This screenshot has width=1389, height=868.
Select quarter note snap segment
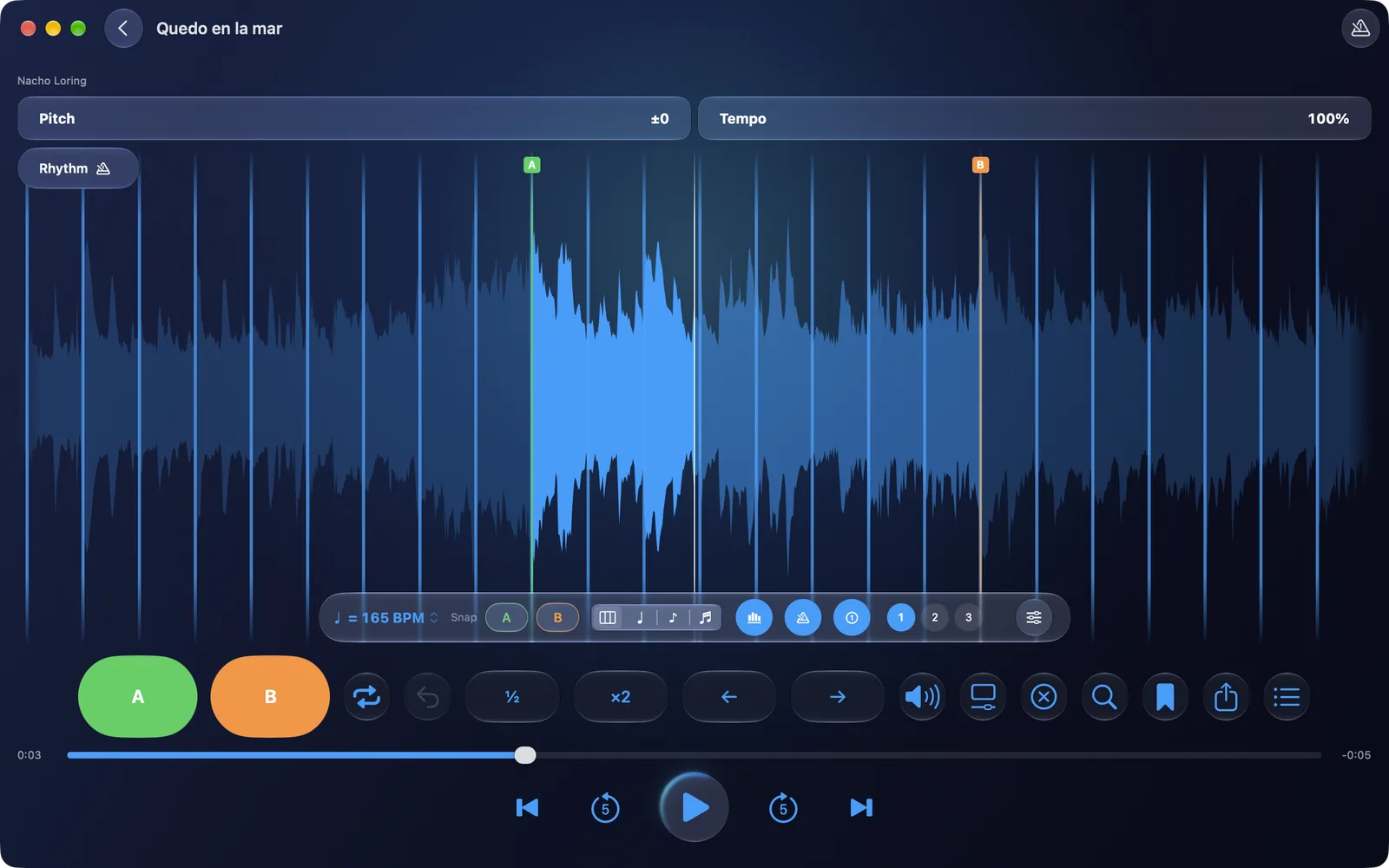(x=640, y=617)
